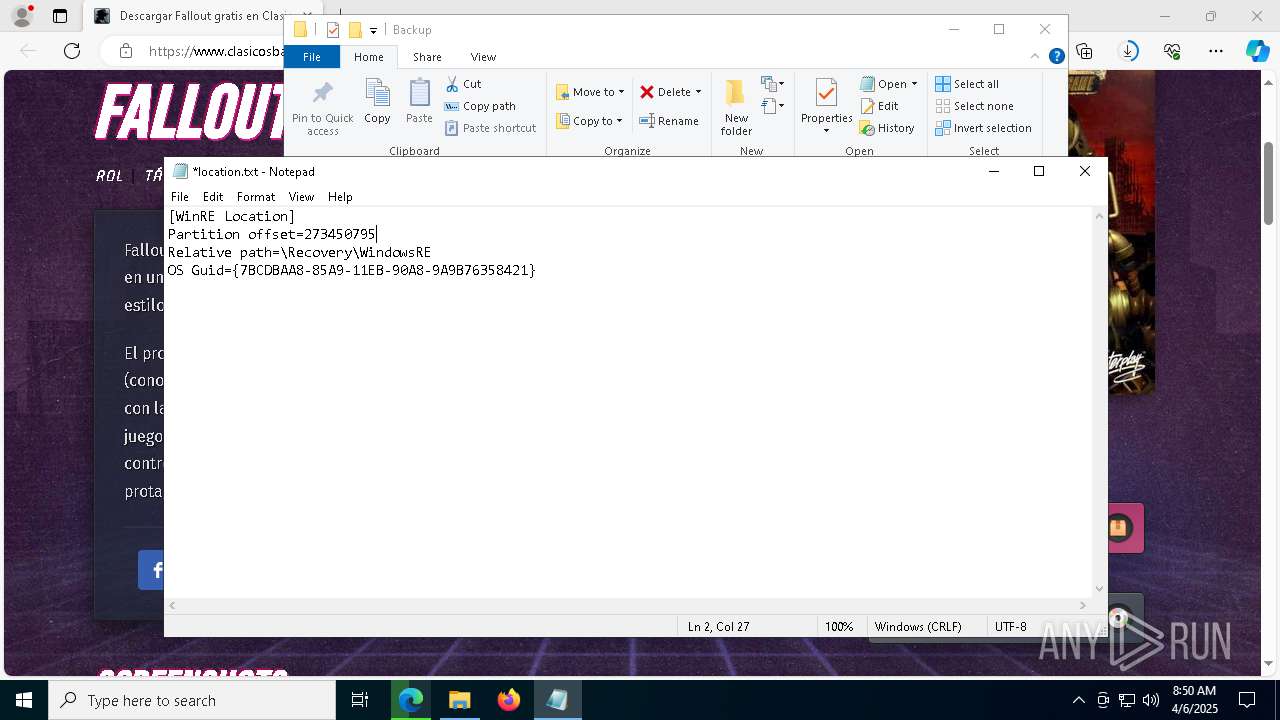The image size is (1280, 720).
Task: Open File Explorer from taskbar
Action: point(459,700)
